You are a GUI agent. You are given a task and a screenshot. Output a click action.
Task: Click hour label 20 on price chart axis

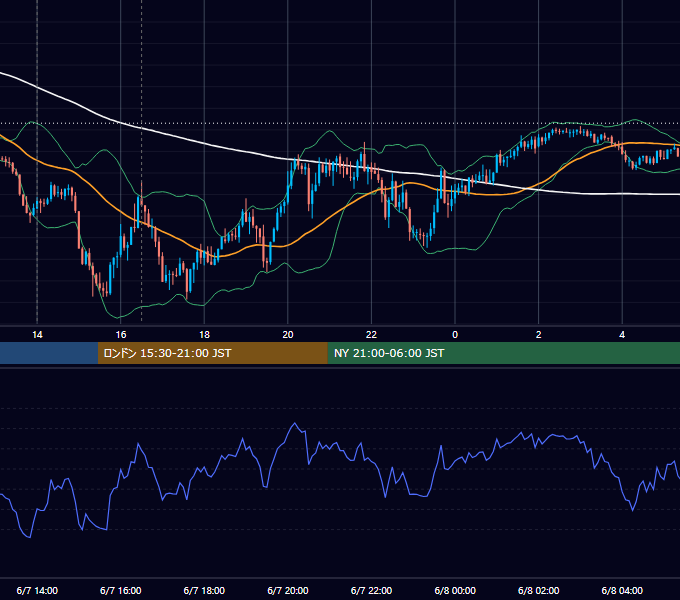288,335
